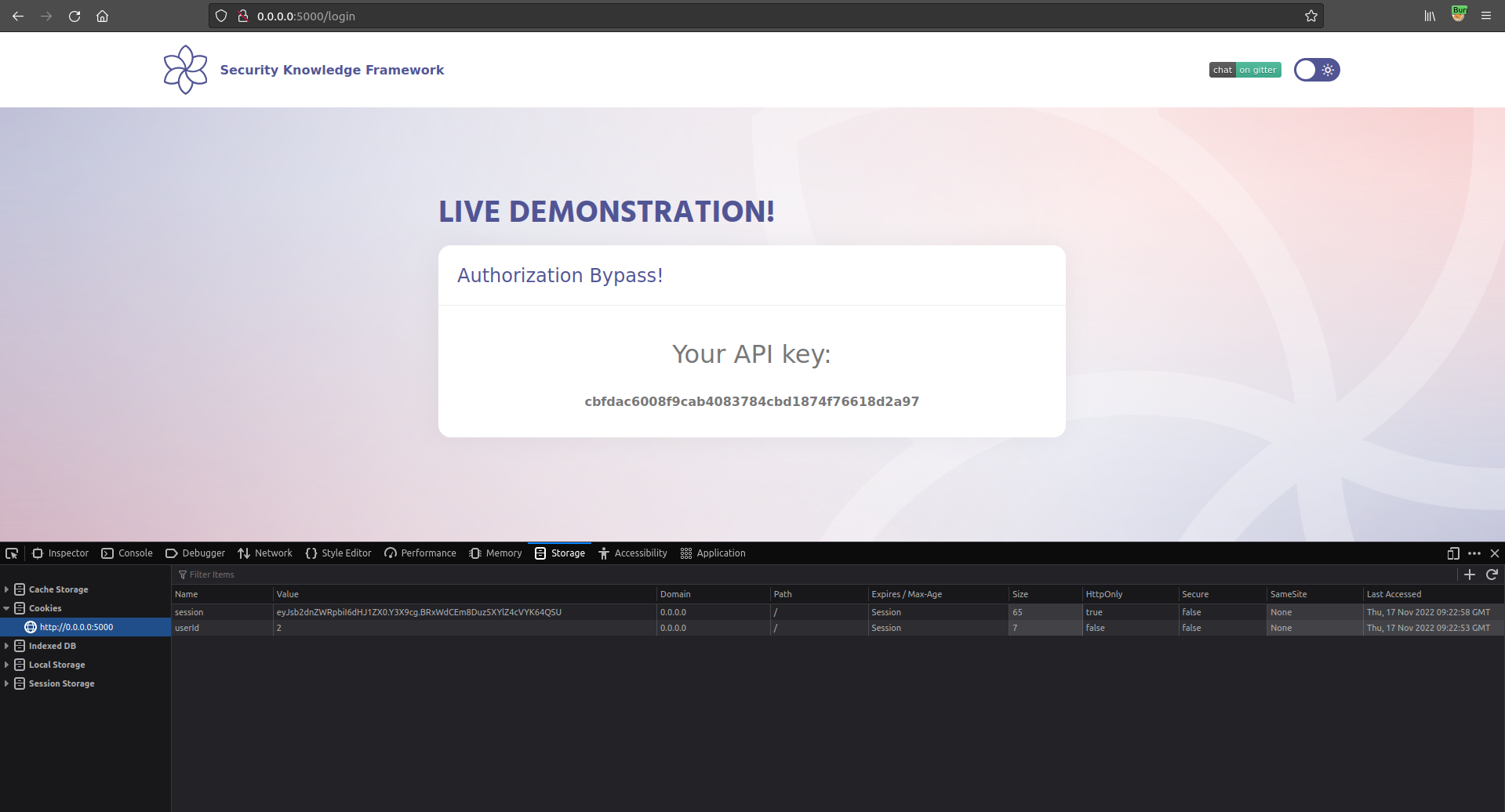Add a new cookie with the plus icon
This screenshot has width=1505, height=812.
tap(1470, 575)
